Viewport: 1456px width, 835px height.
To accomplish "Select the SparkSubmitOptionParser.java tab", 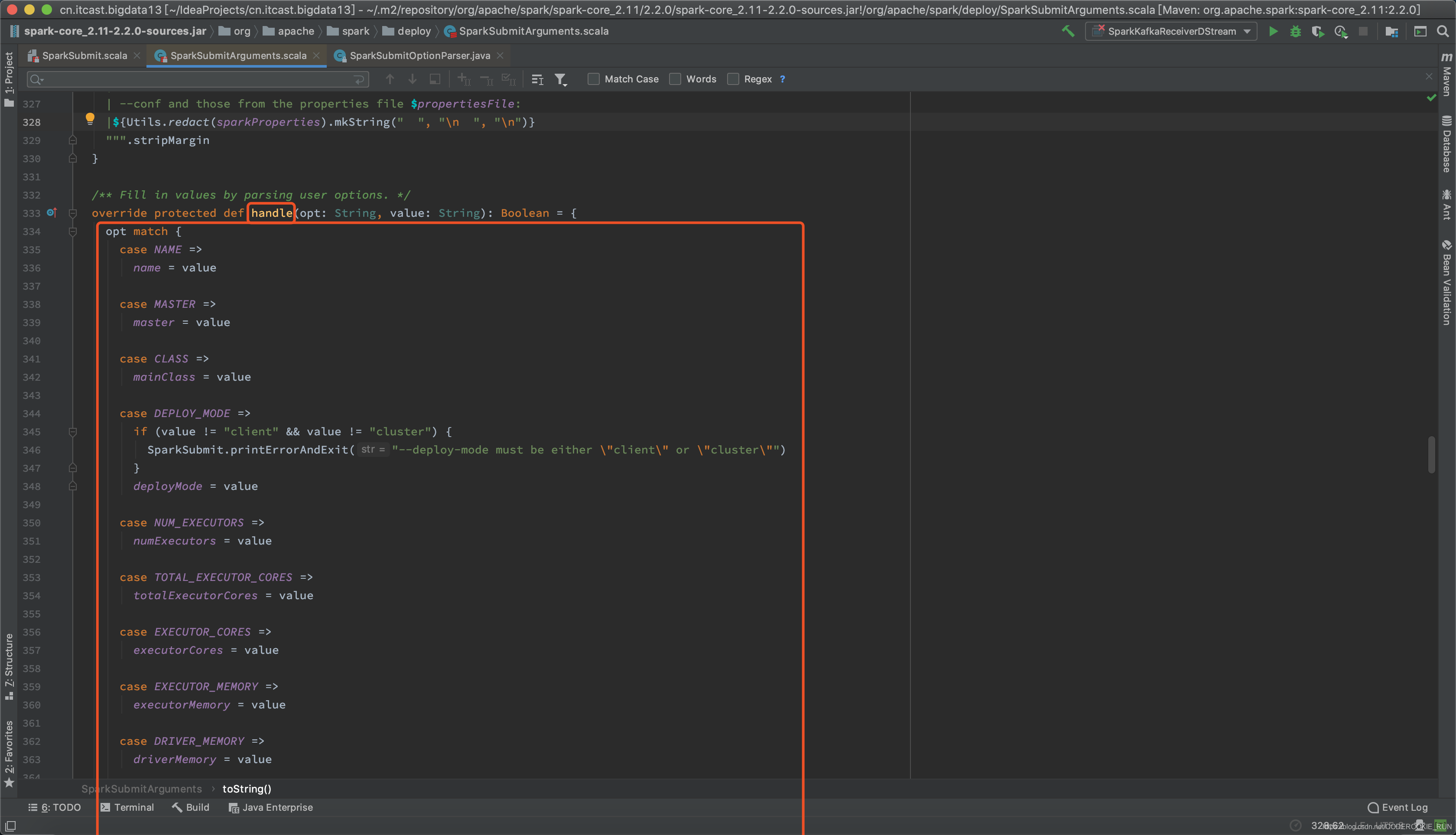I will pos(418,55).
